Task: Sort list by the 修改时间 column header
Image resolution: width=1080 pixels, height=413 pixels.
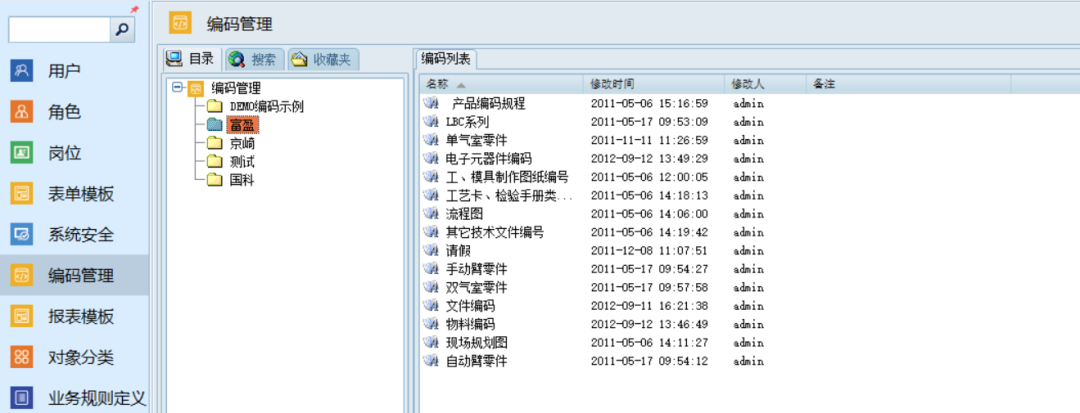Action: coord(612,83)
